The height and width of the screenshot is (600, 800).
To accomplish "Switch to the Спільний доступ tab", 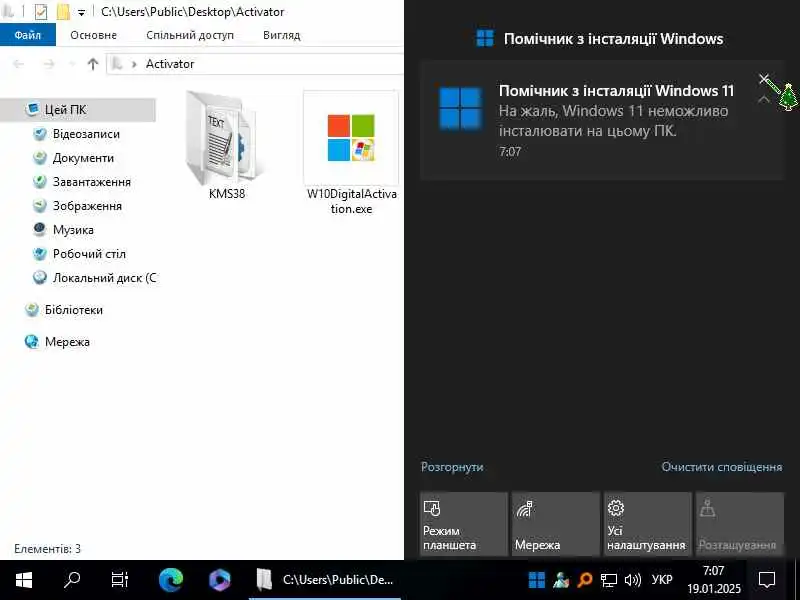I will pyautogui.click(x=190, y=35).
